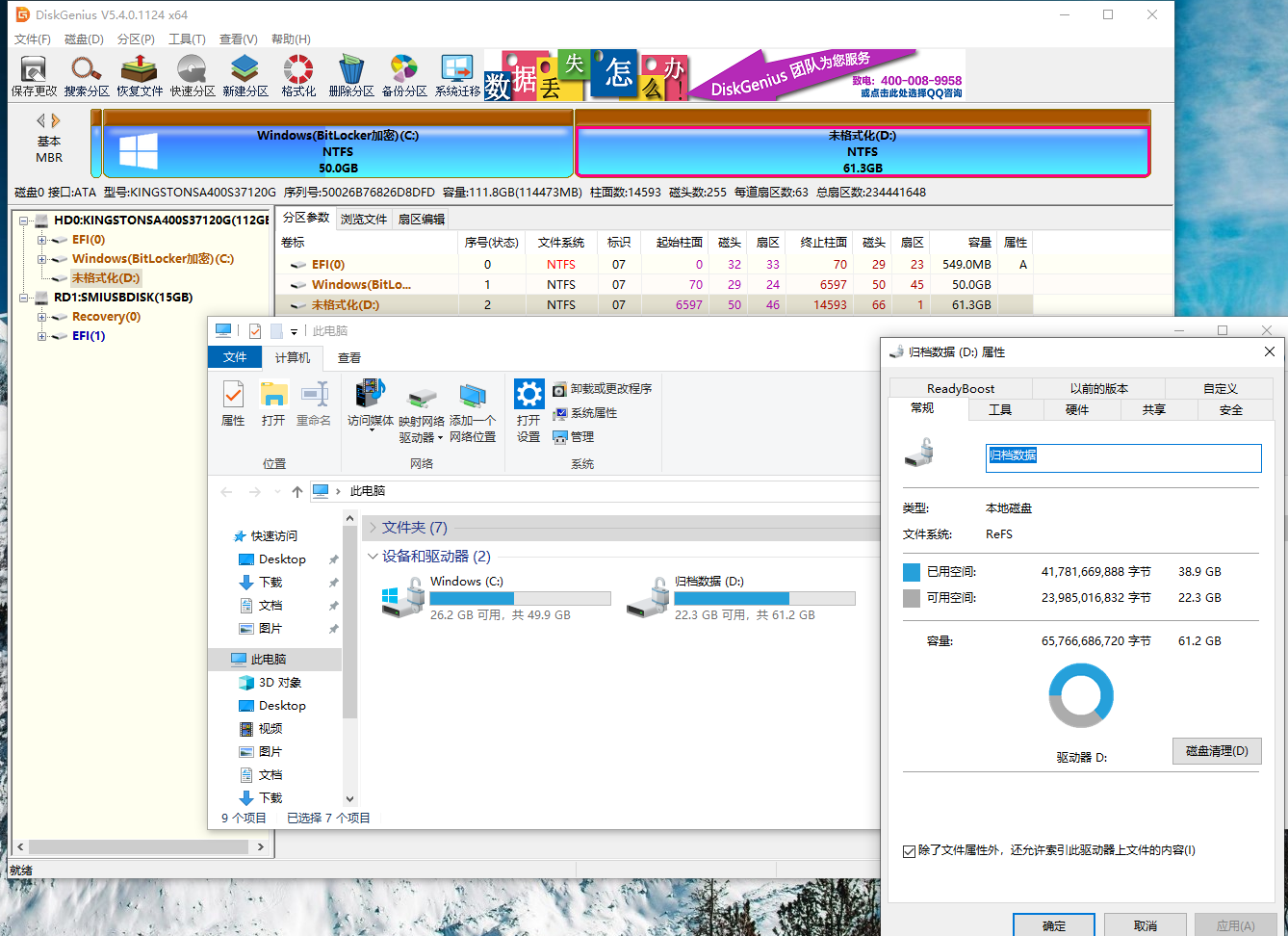Launch the 恢复文件 tool
1288x936 pixels.
point(140,76)
